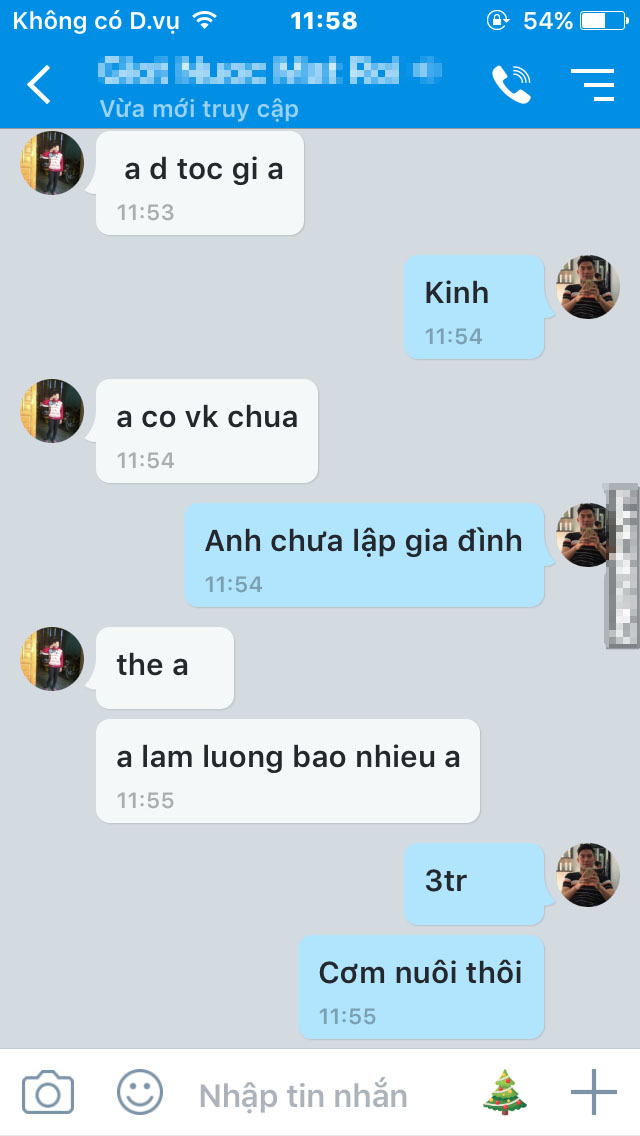
Task: Open the plus attachments menu
Action: click(594, 1092)
